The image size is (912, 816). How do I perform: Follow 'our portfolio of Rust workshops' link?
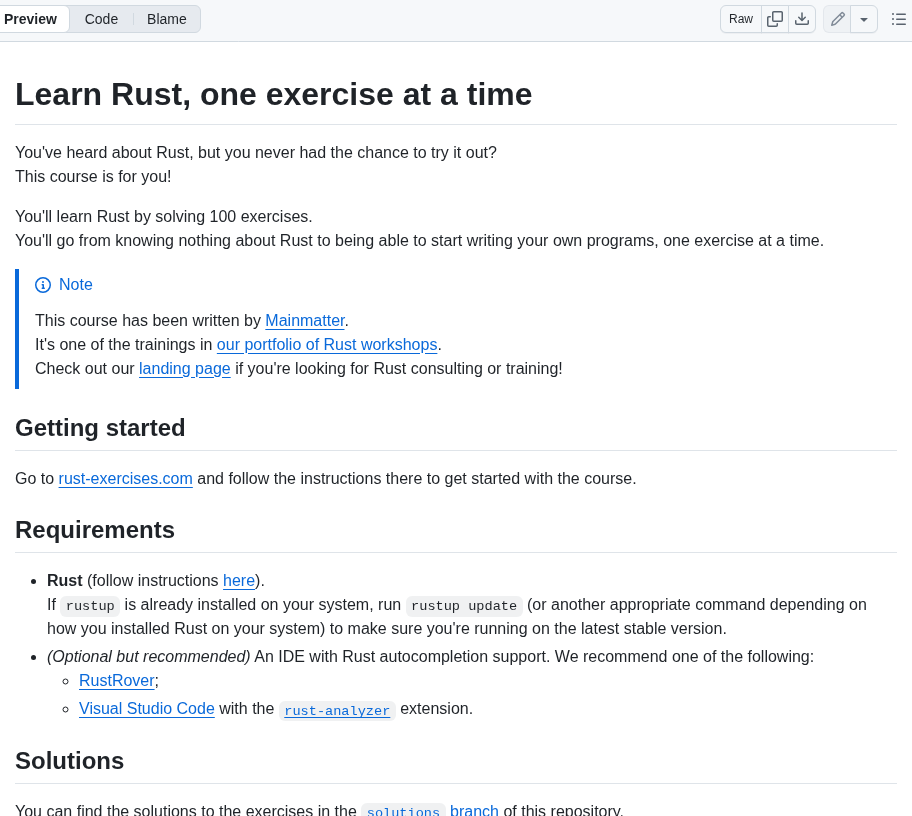click(x=327, y=344)
